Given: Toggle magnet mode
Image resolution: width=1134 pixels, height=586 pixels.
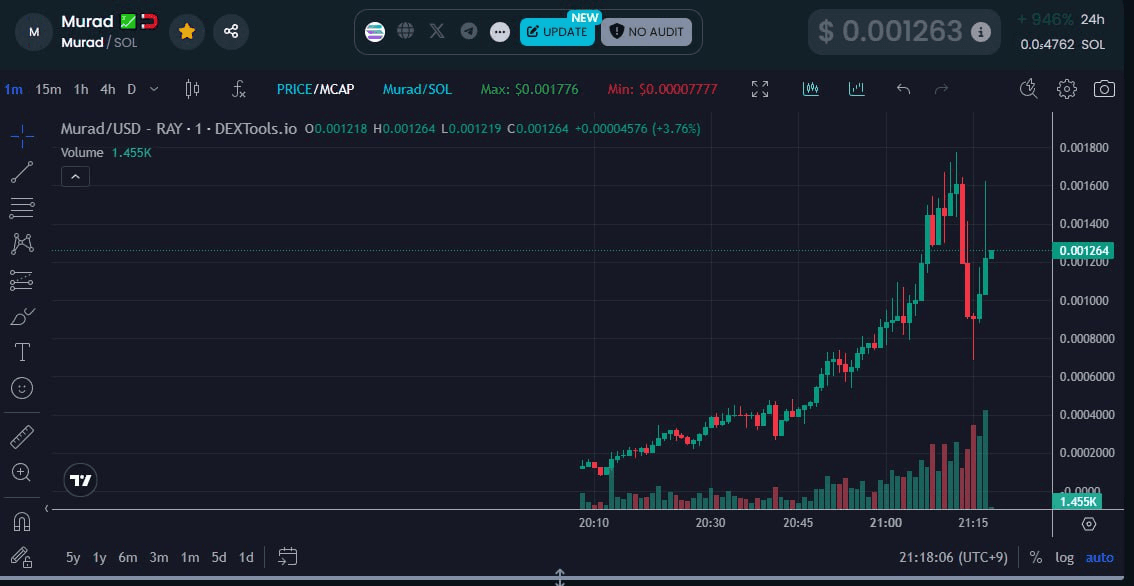Looking at the screenshot, I should (22, 522).
